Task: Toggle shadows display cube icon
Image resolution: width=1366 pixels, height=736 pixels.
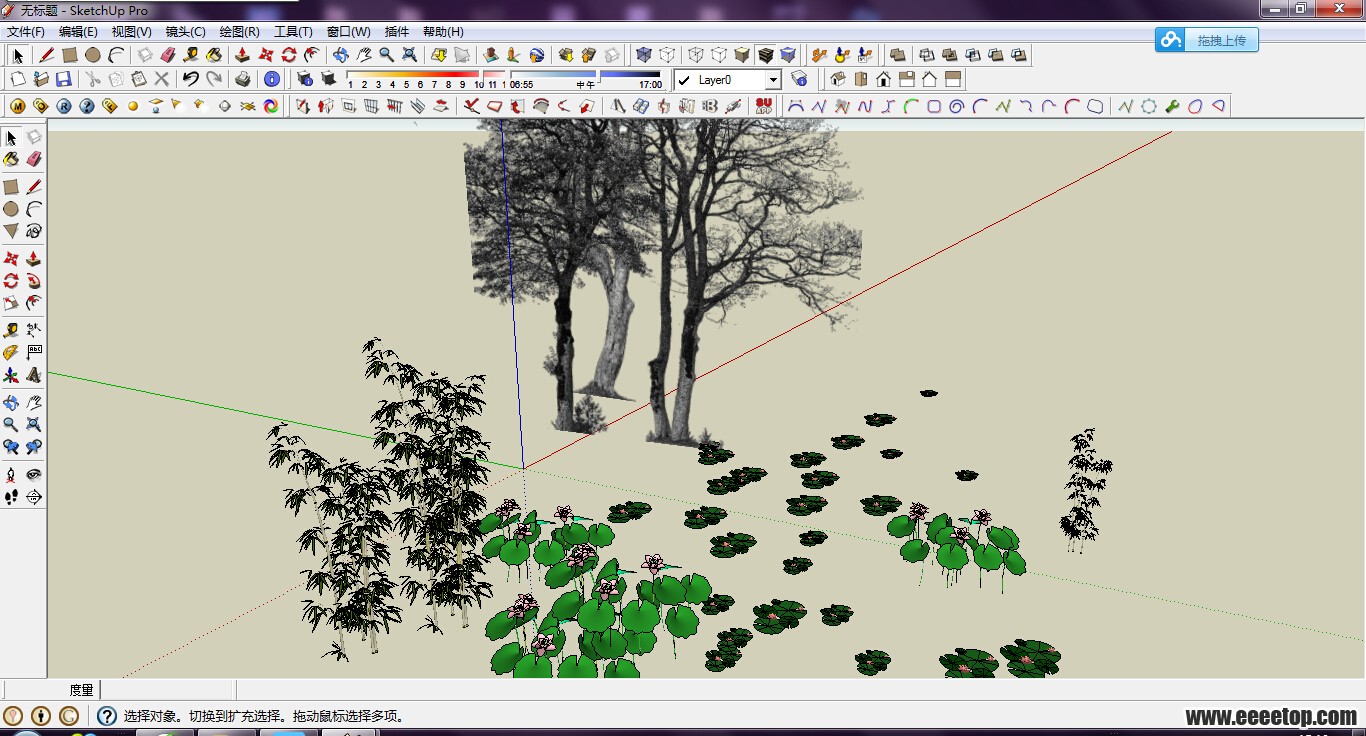Action: [328, 78]
